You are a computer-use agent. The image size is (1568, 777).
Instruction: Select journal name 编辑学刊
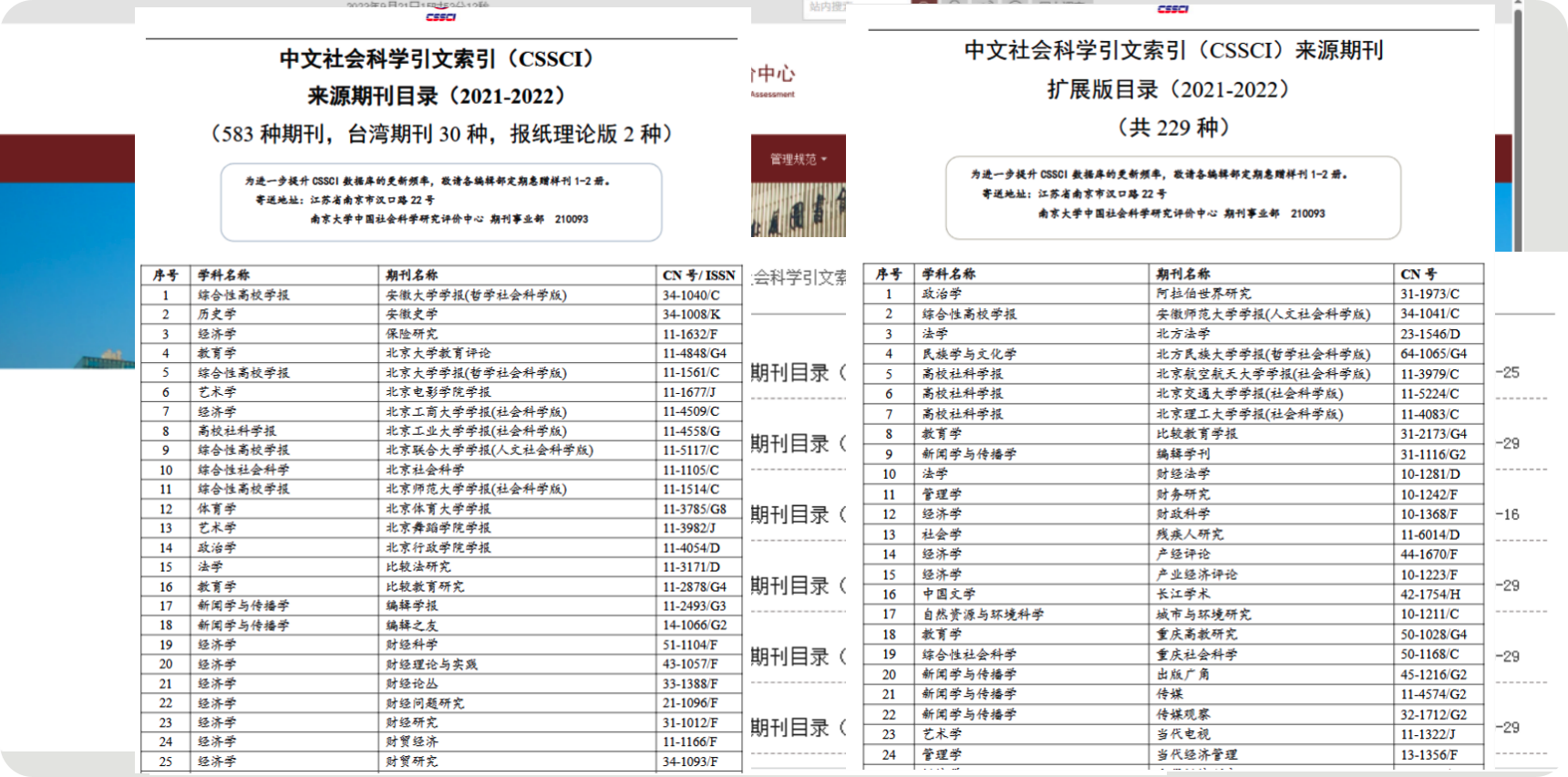click(x=1183, y=454)
